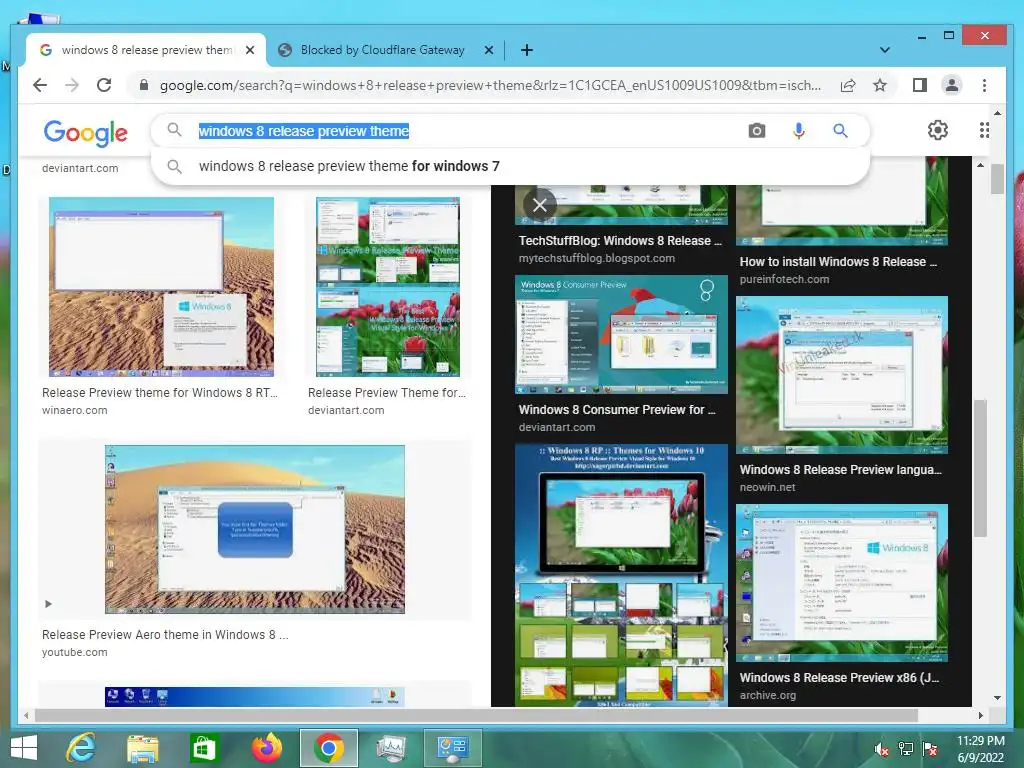Click the winaero.com source text

(74, 410)
